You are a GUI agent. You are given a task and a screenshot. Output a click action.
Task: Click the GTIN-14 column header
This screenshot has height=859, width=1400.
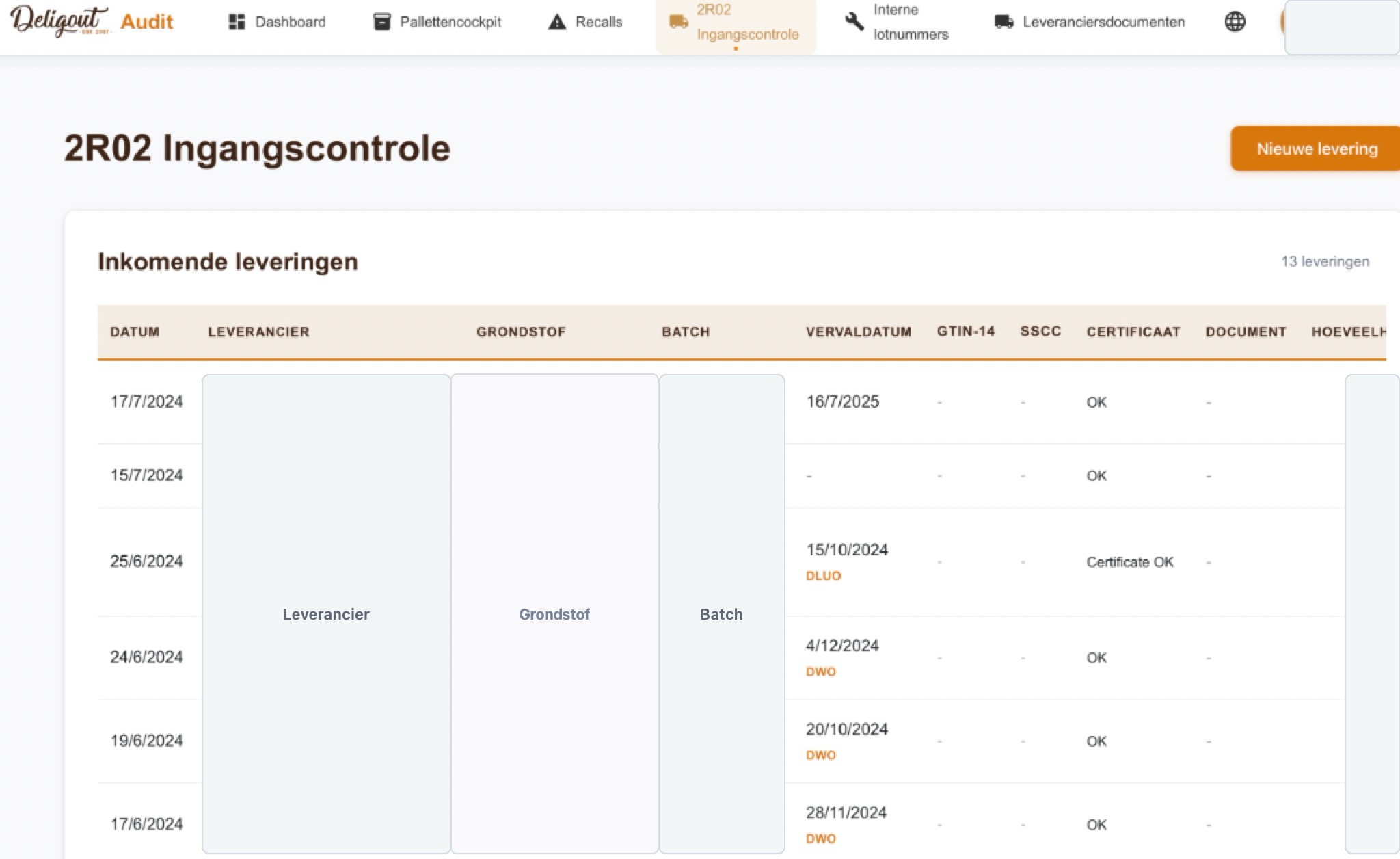(966, 331)
